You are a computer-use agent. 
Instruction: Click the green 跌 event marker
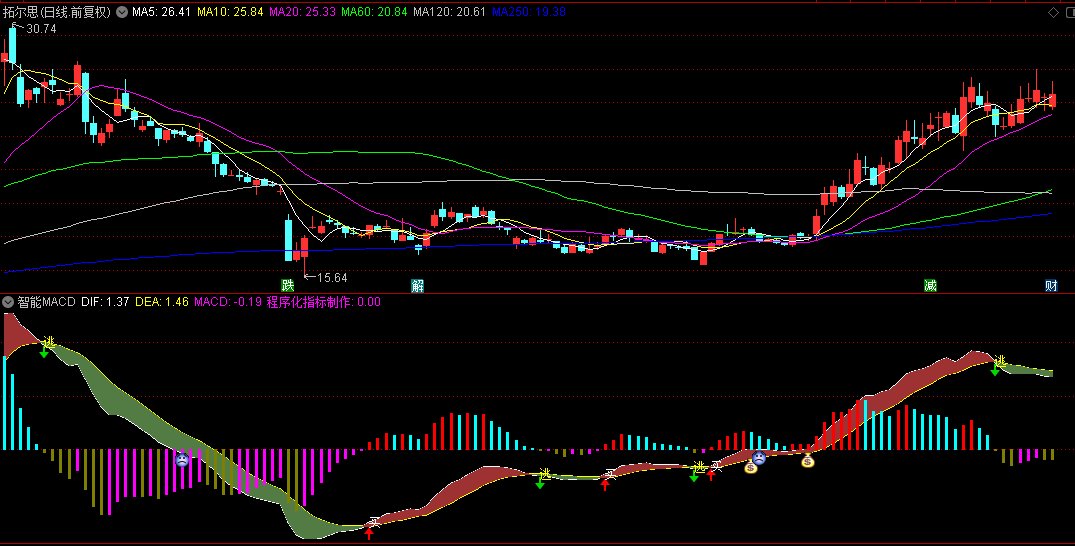pos(287,285)
